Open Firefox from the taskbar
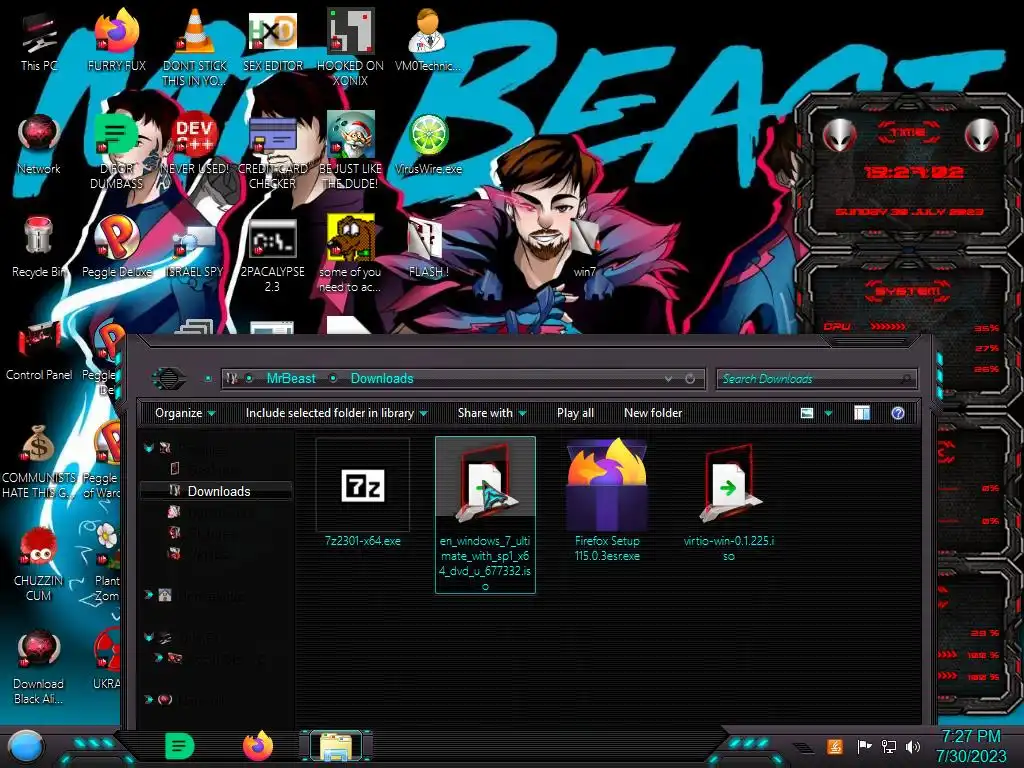1024x768 pixels. pyautogui.click(x=258, y=746)
